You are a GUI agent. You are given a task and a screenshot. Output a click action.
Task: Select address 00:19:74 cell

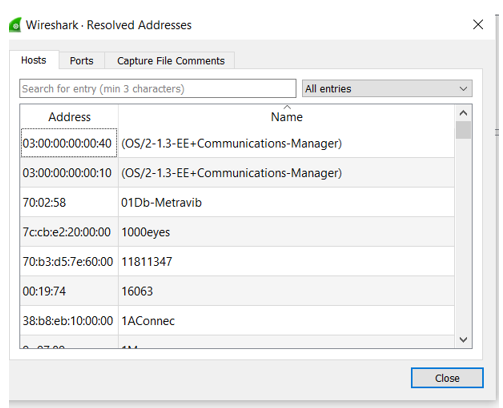pyautogui.click(x=69, y=291)
